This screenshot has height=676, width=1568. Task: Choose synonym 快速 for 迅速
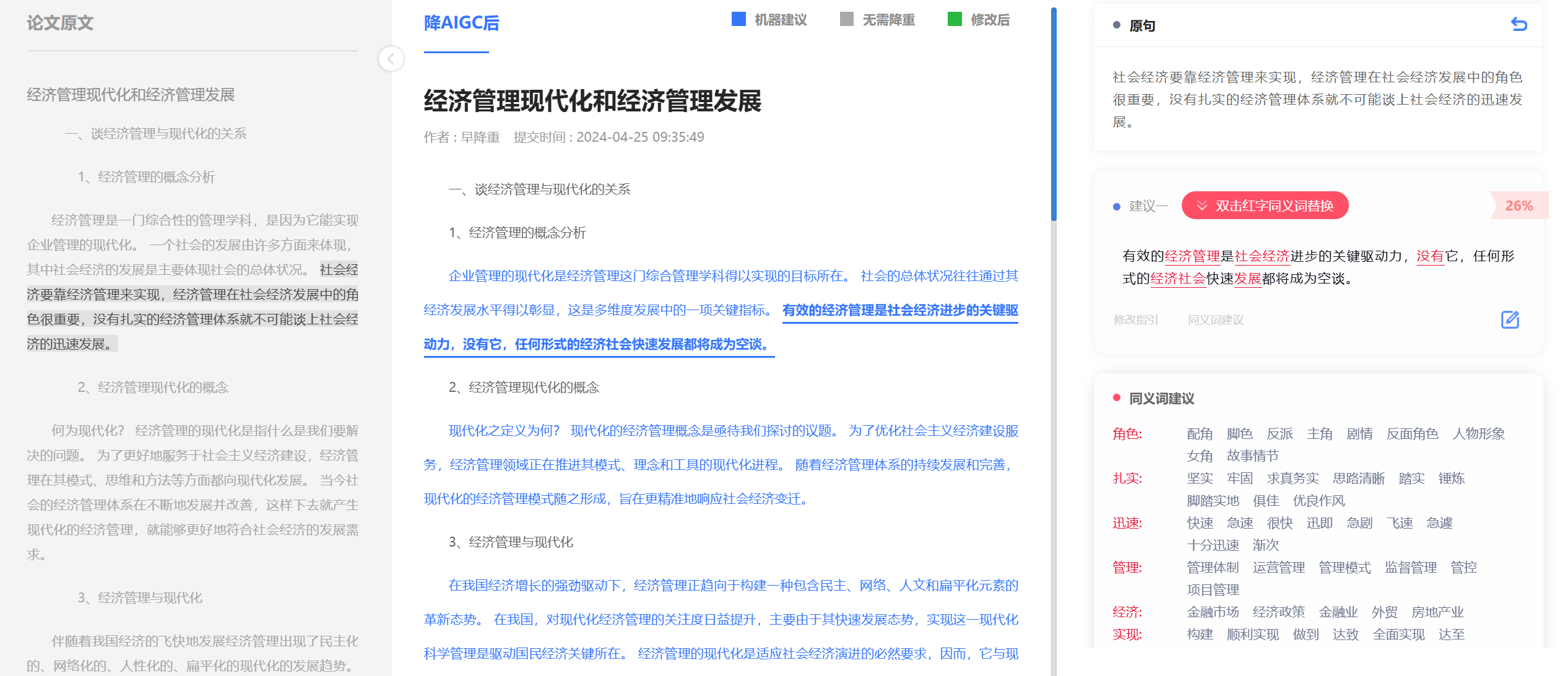pyautogui.click(x=1200, y=523)
